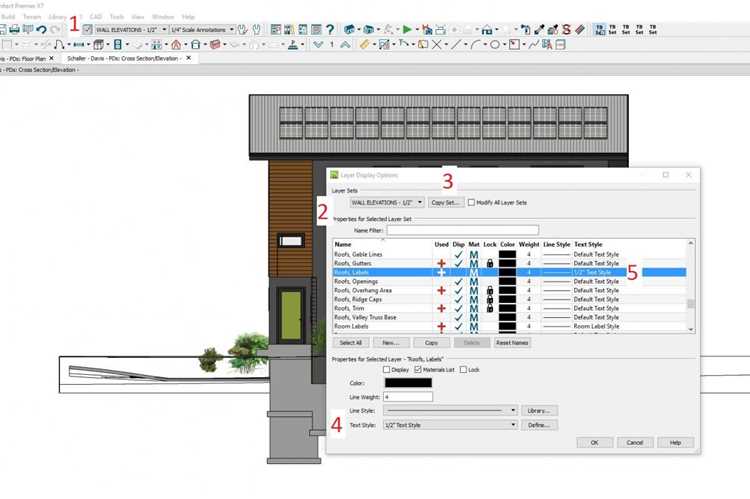This screenshot has height=499, width=750.
Task: Open the Text Style dropdown
Action: pos(451,425)
